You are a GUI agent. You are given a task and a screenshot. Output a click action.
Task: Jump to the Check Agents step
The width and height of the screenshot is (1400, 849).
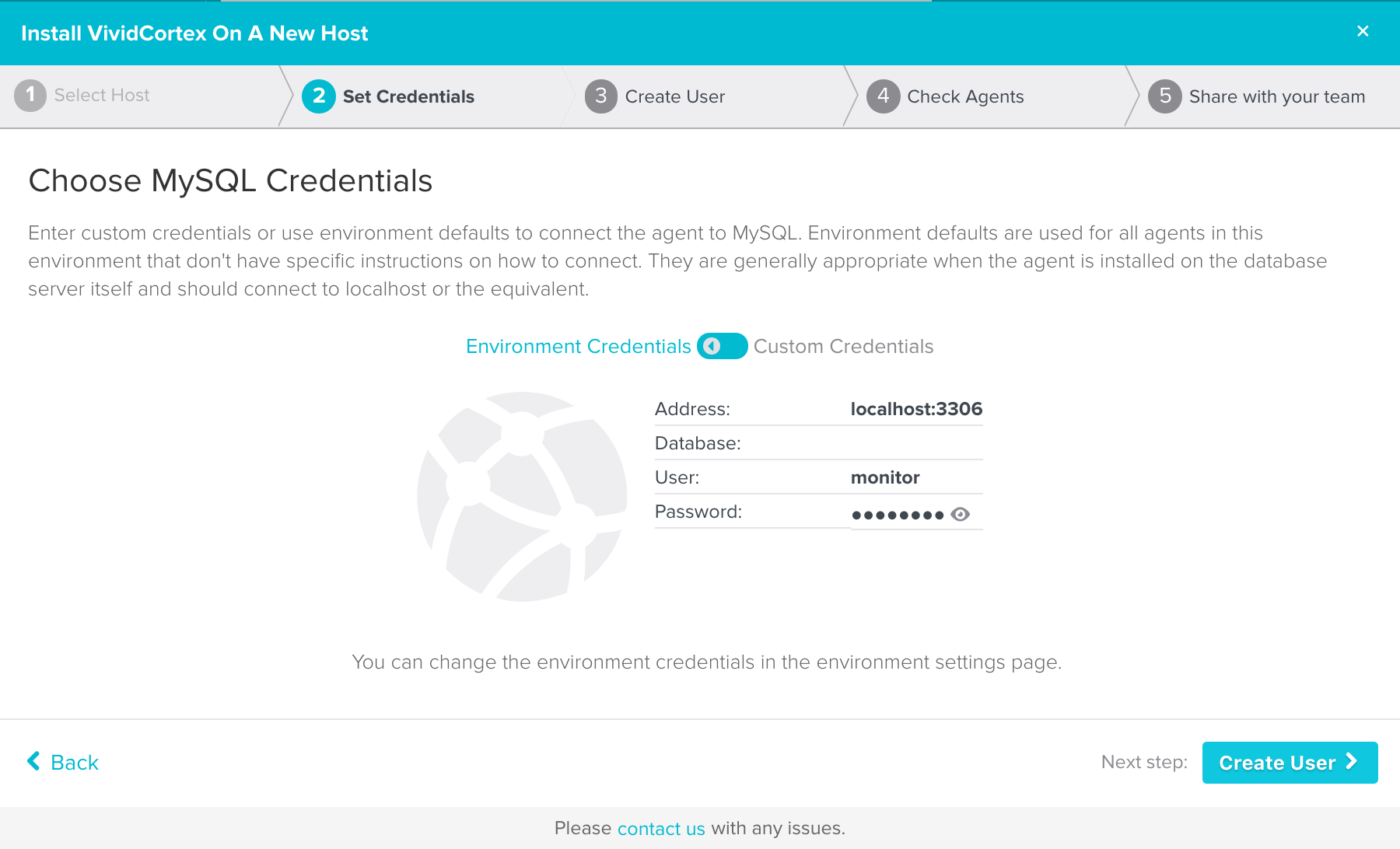pos(965,96)
